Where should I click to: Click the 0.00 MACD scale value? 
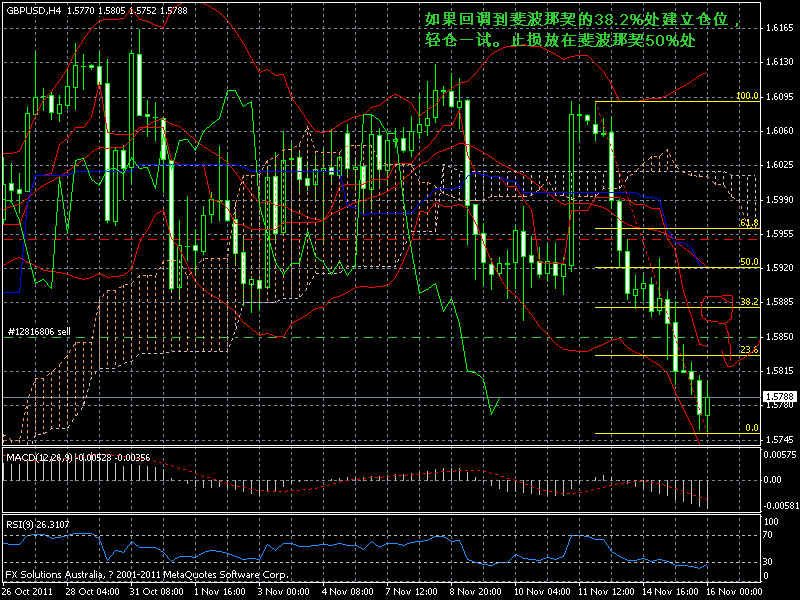coord(773,480)
